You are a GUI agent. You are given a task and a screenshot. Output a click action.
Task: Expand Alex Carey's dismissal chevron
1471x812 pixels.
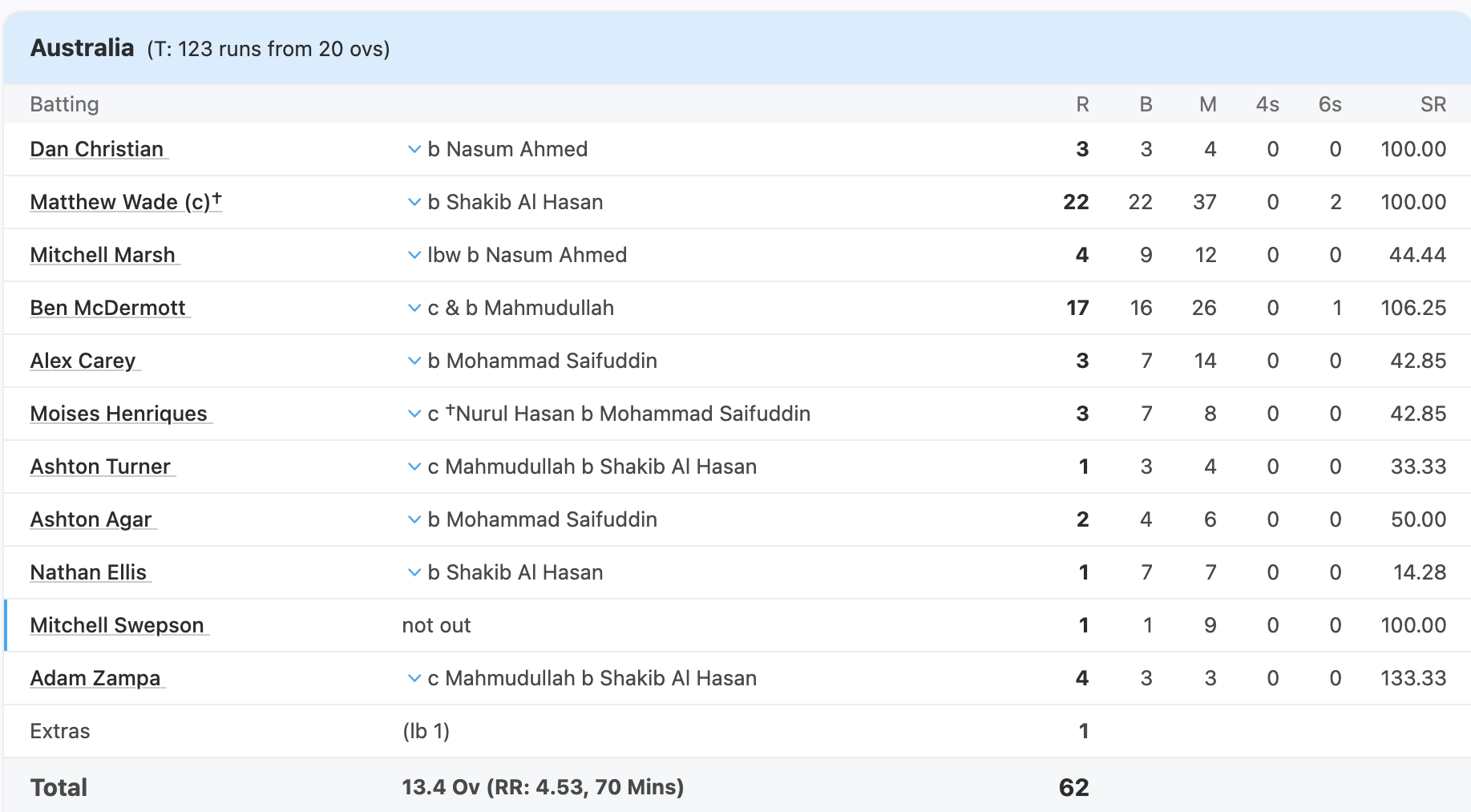(414, 361)
